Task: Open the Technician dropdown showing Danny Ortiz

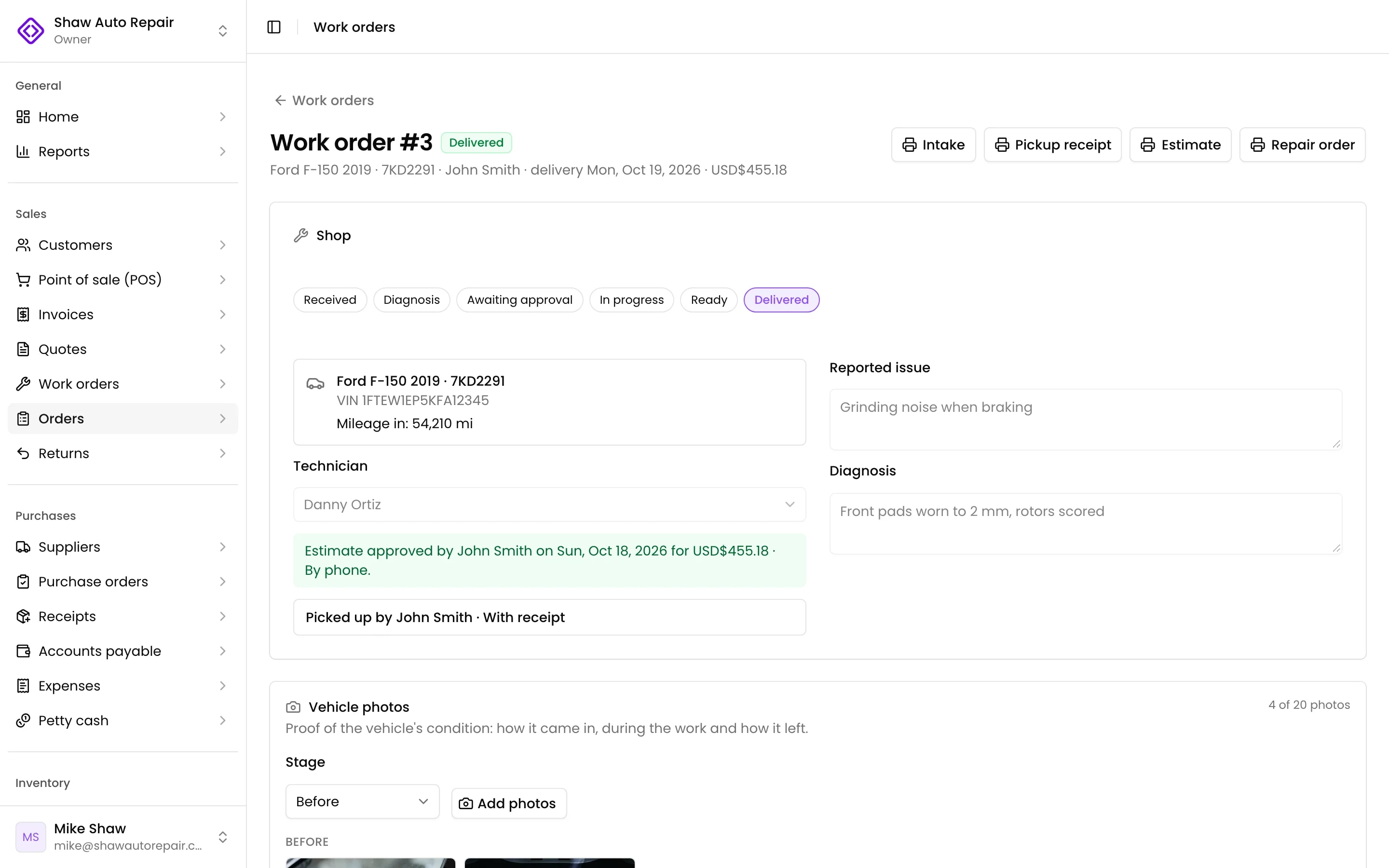Action: (x=549, y=504)
